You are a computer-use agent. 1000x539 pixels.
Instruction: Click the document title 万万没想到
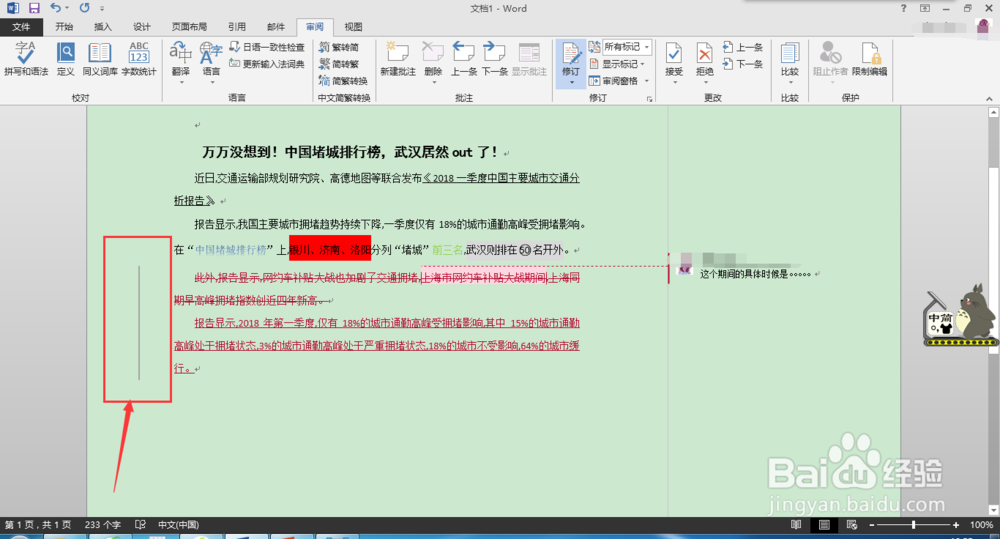pyautogui.click(x=238, y=152)
